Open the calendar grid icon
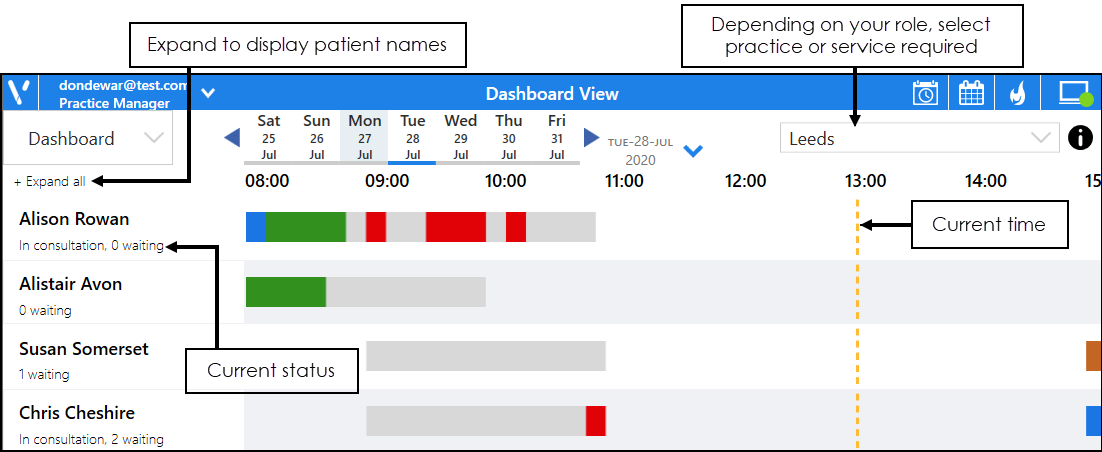 (971, 94)
